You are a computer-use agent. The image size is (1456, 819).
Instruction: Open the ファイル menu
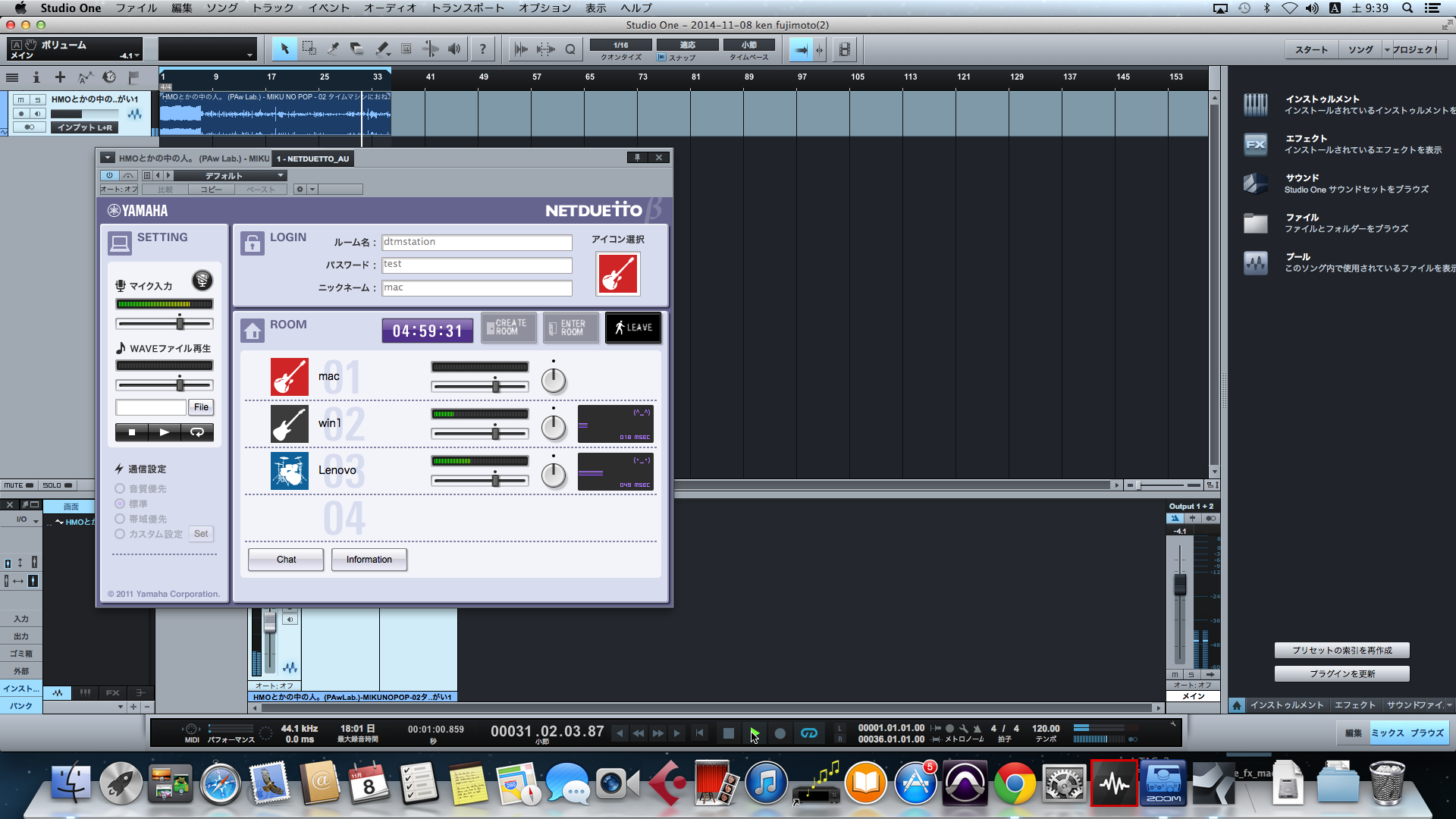(x=136, y=8)
